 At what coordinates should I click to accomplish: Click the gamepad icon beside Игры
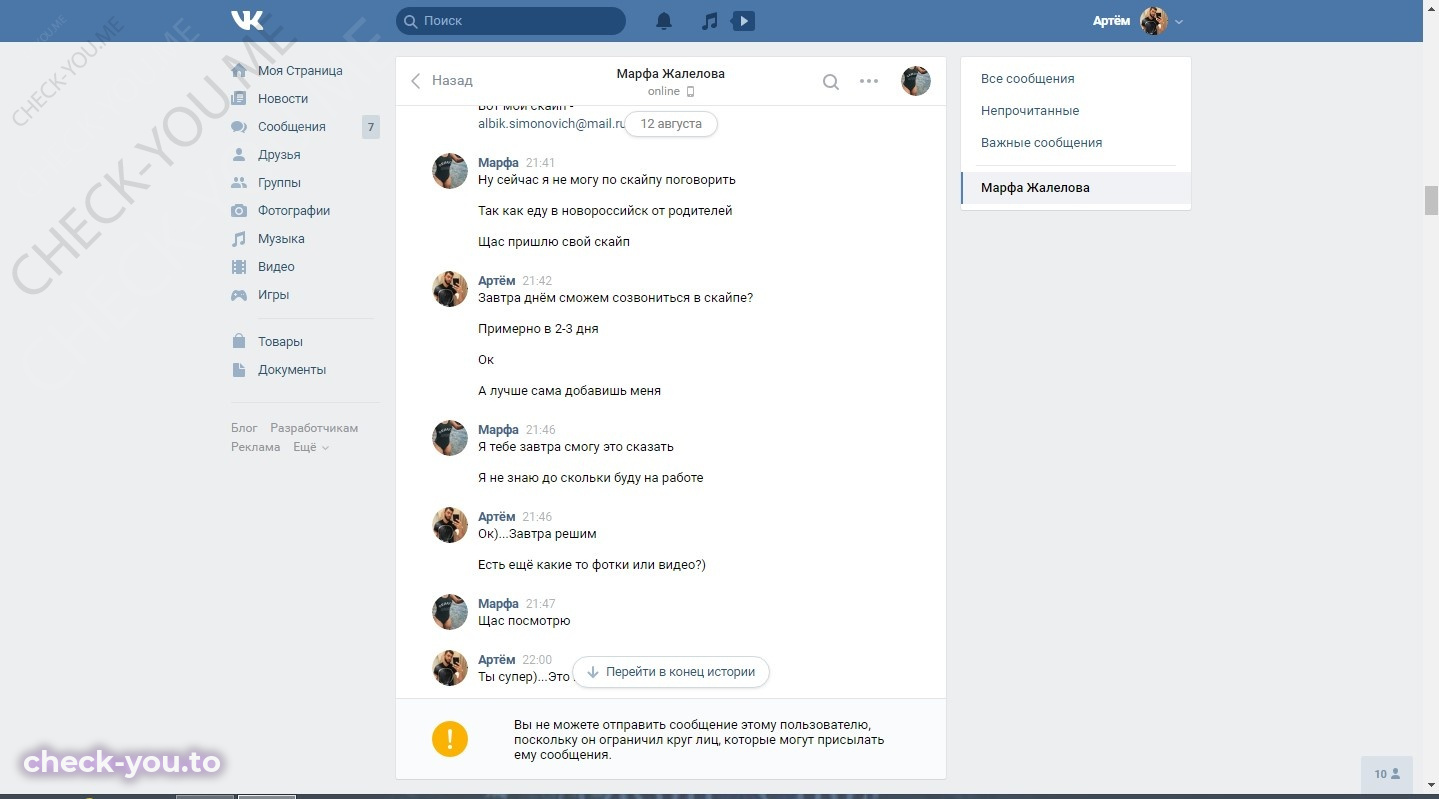(x=239, y=295)
